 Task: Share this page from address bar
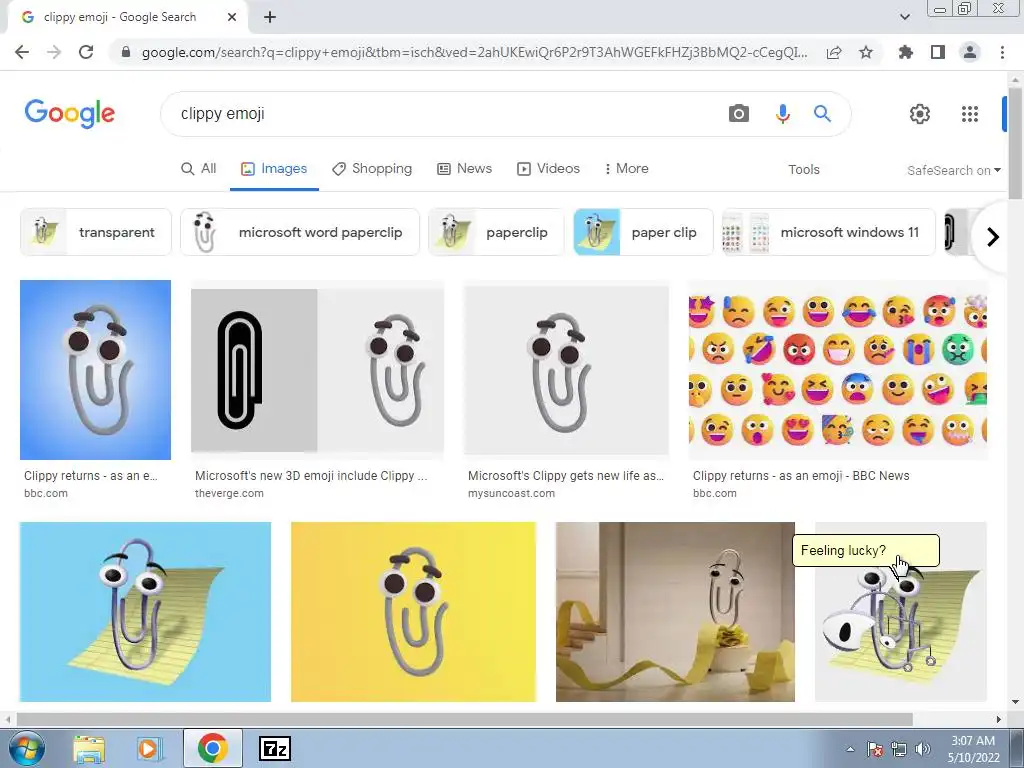834,52
